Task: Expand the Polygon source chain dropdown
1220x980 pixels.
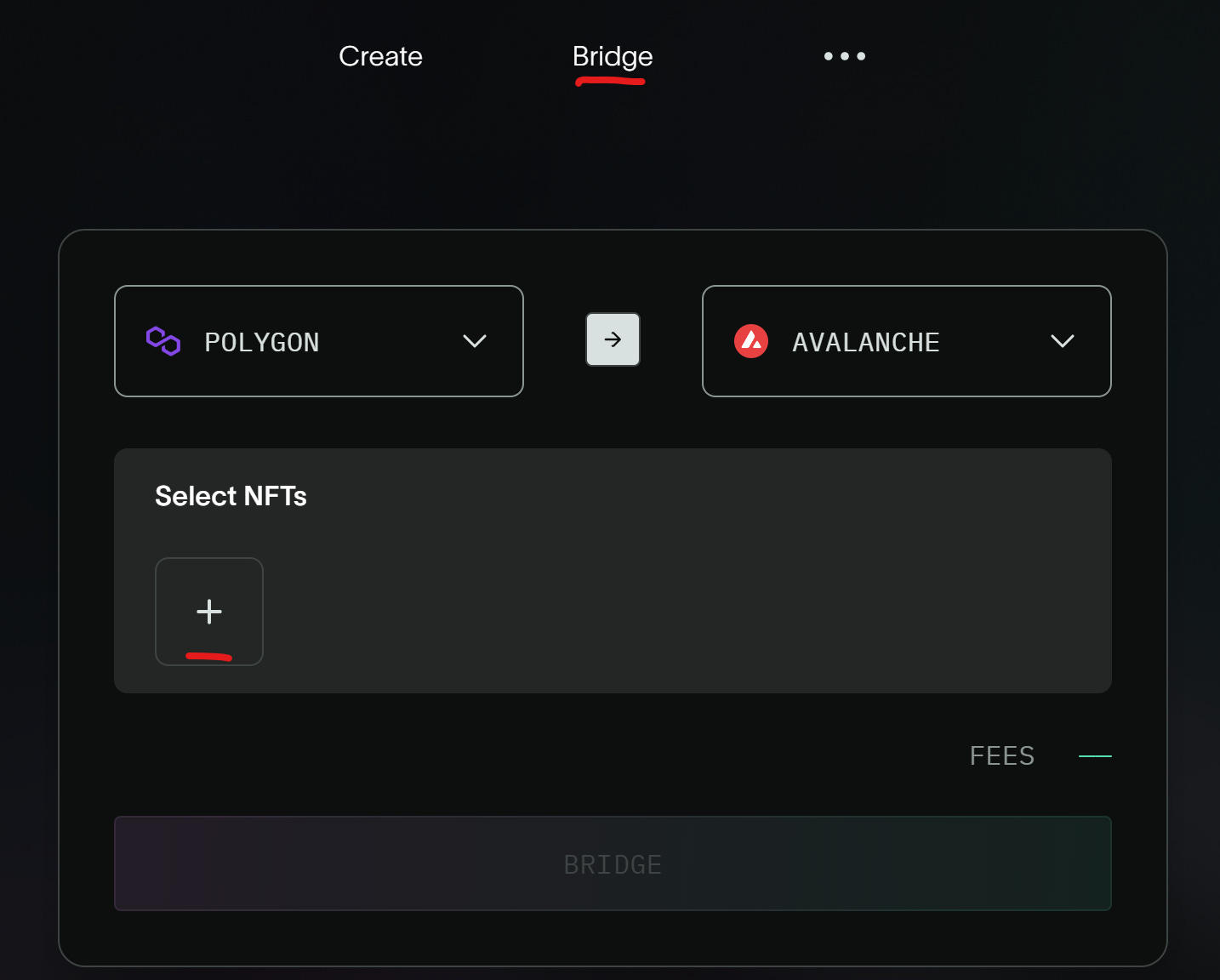Action: (475, 341)
